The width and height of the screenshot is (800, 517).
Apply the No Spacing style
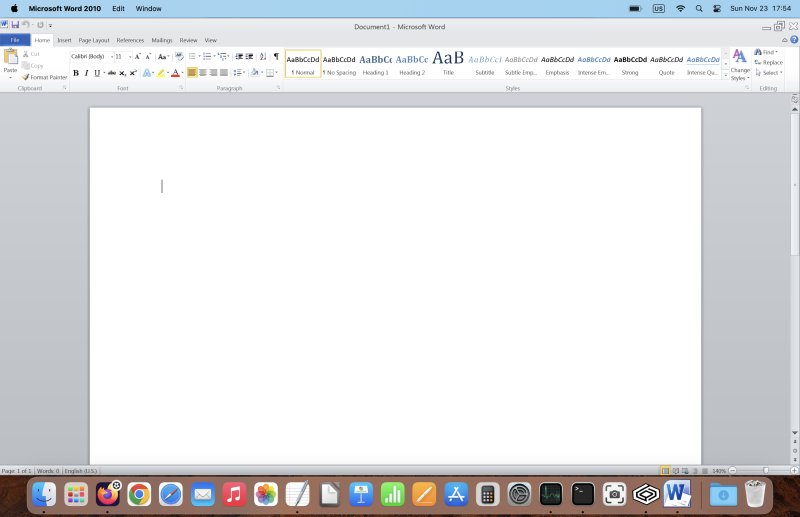pos(339,64)
